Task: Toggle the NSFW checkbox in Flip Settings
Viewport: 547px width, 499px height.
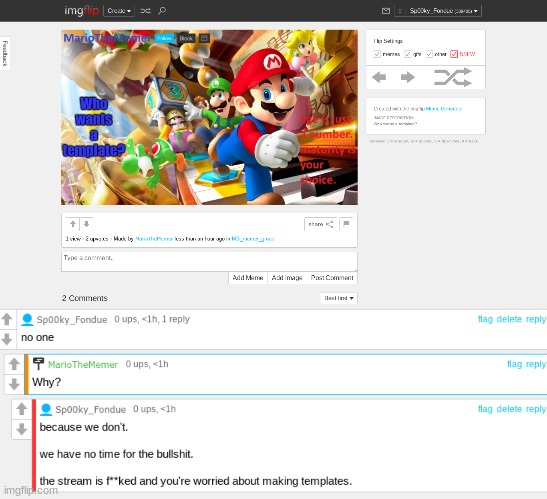Action: click(454, 54)
